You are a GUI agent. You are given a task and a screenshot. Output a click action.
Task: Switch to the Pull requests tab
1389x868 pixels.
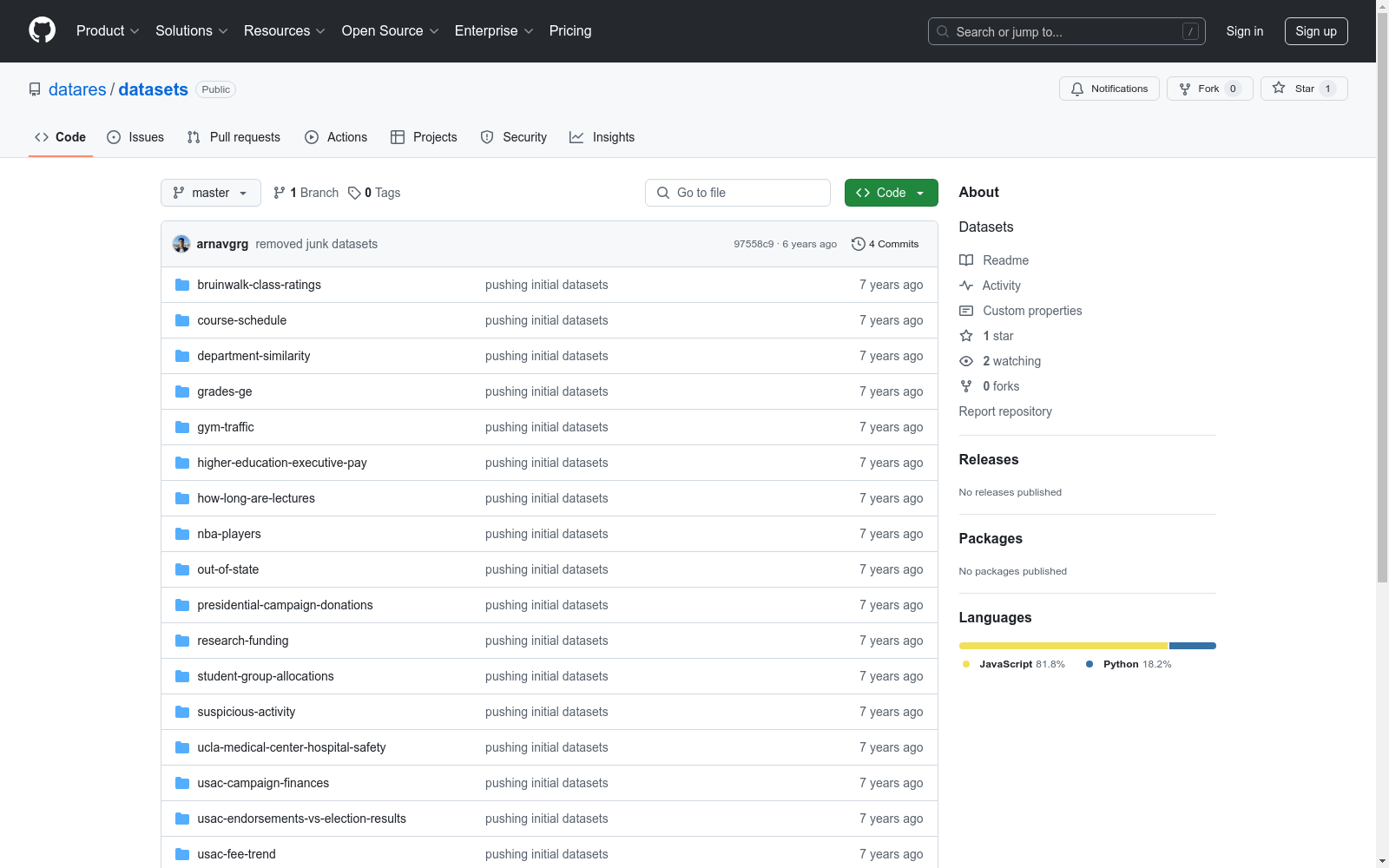pos(234,137)
